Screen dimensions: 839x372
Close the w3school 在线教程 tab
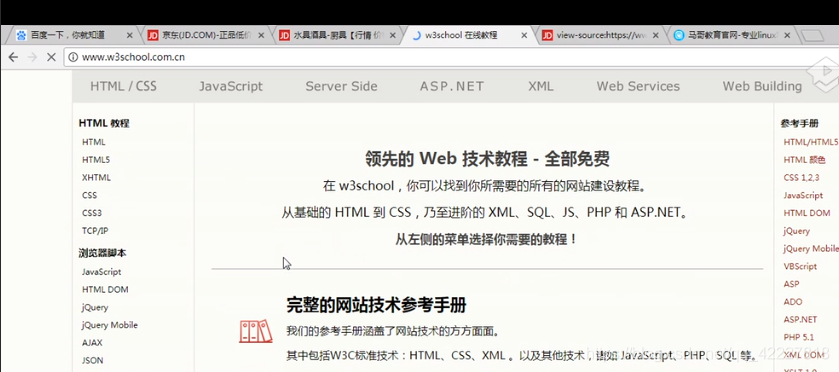tap(524, 35)
